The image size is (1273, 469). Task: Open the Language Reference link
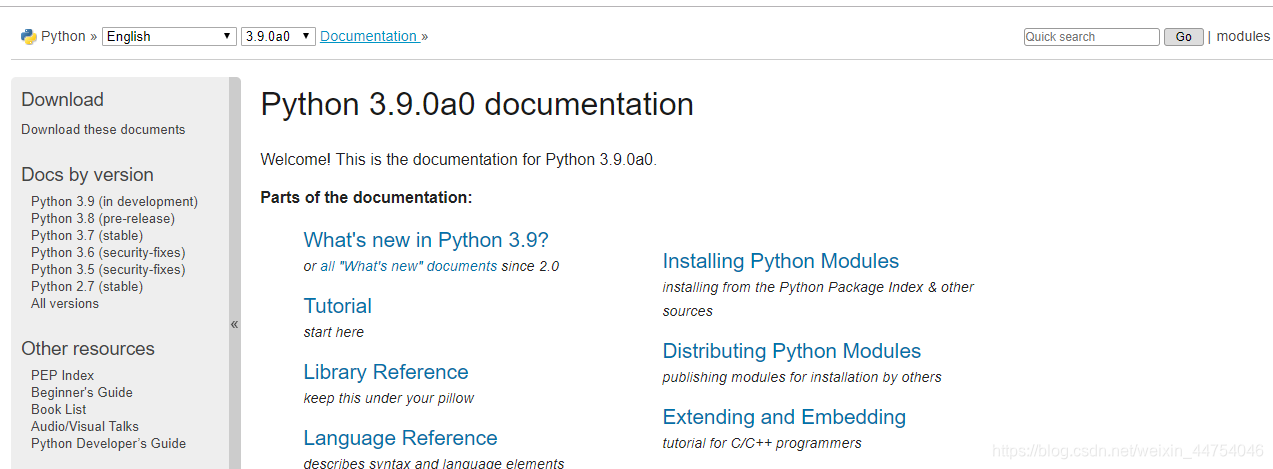pos(400,438)
